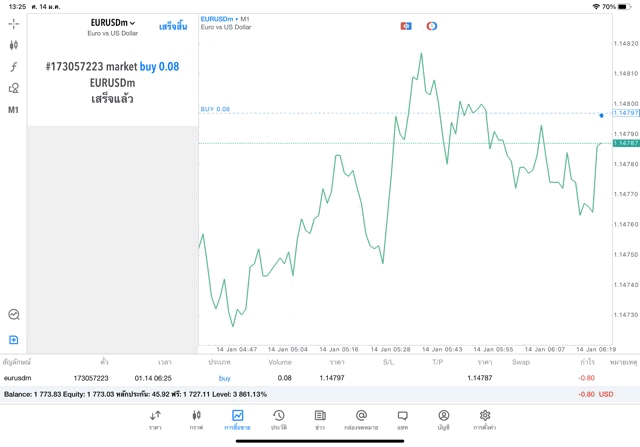Open the settings gear tab
640x447 pixels.
coord(485,420)
